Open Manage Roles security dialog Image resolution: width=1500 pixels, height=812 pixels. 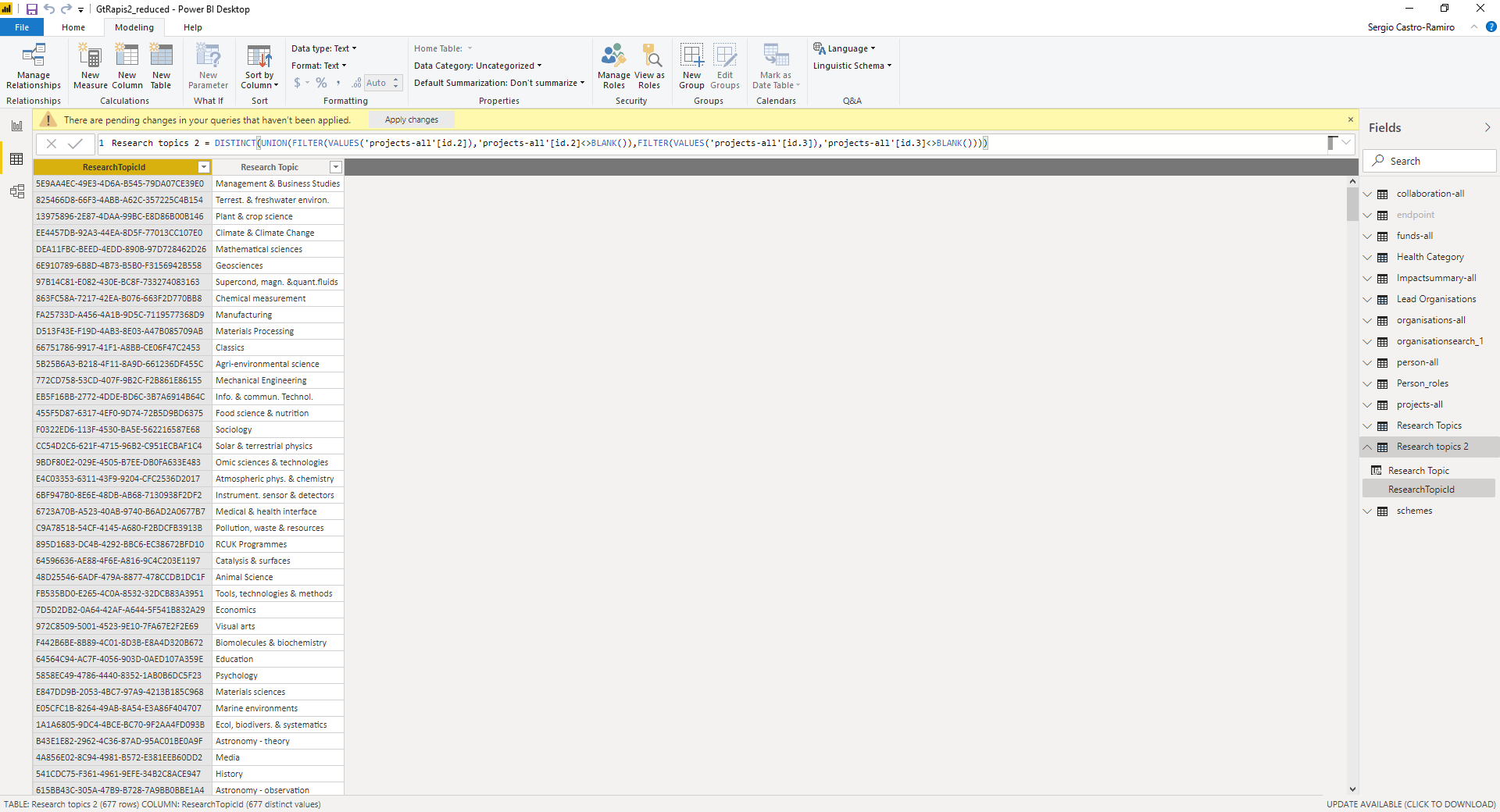tap(613, 66)
